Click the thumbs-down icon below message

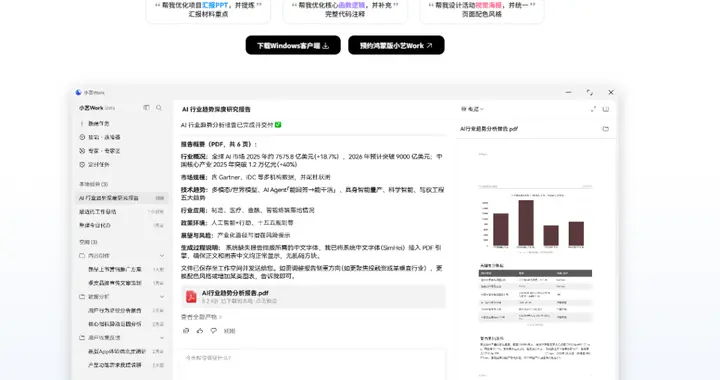pyautogui.click(x=214, y=330)
